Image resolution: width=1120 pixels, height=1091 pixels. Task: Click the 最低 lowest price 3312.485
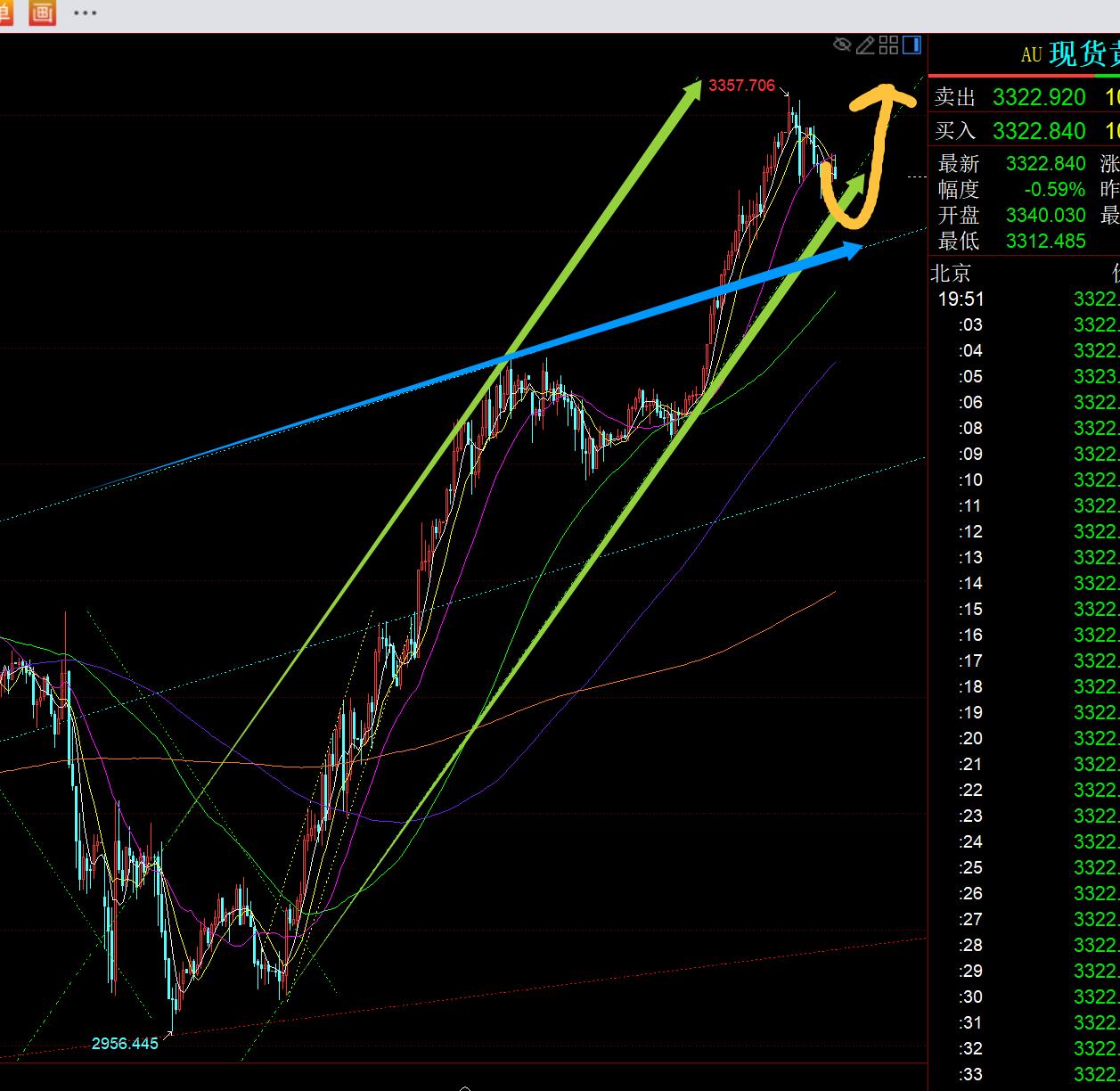(x=1045, y=242)
